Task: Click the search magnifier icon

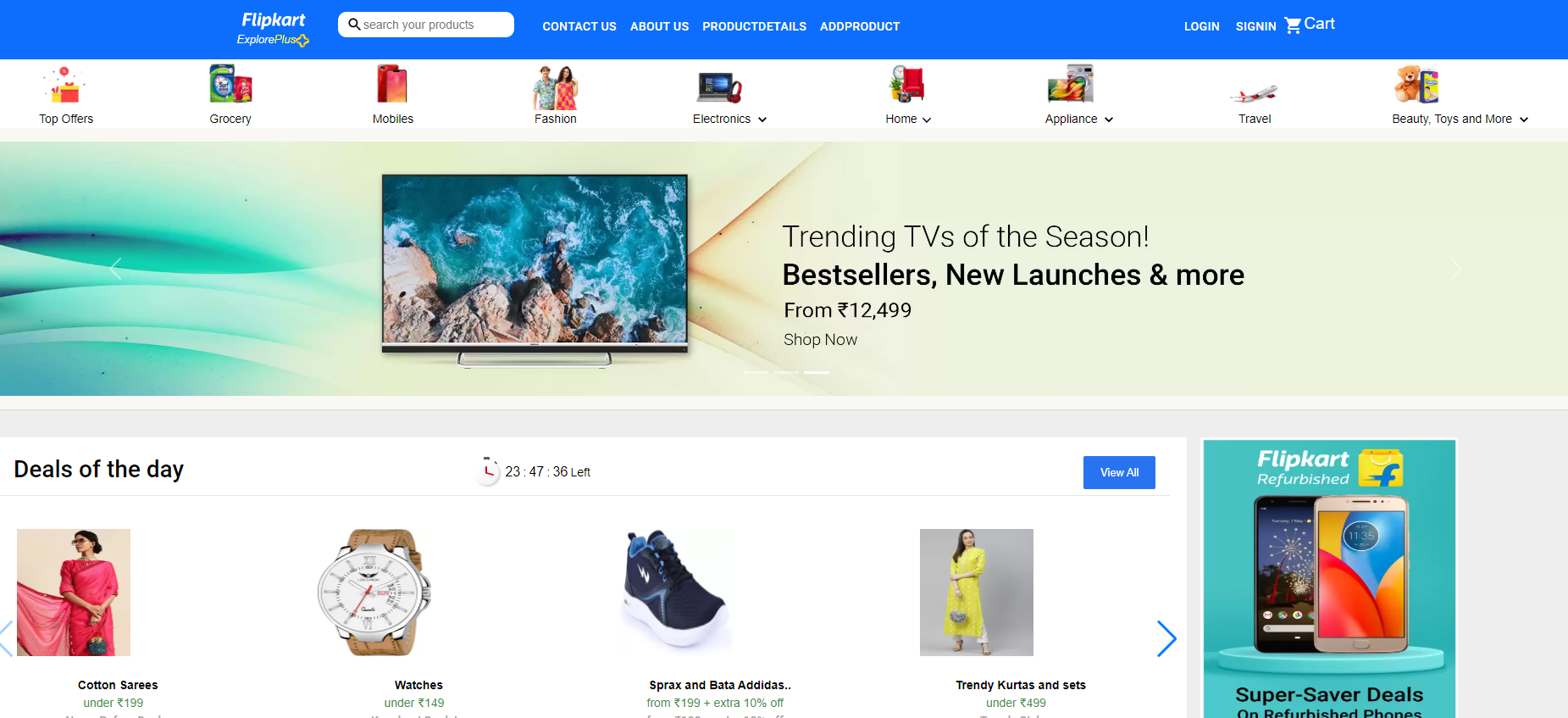Action: 354,25
